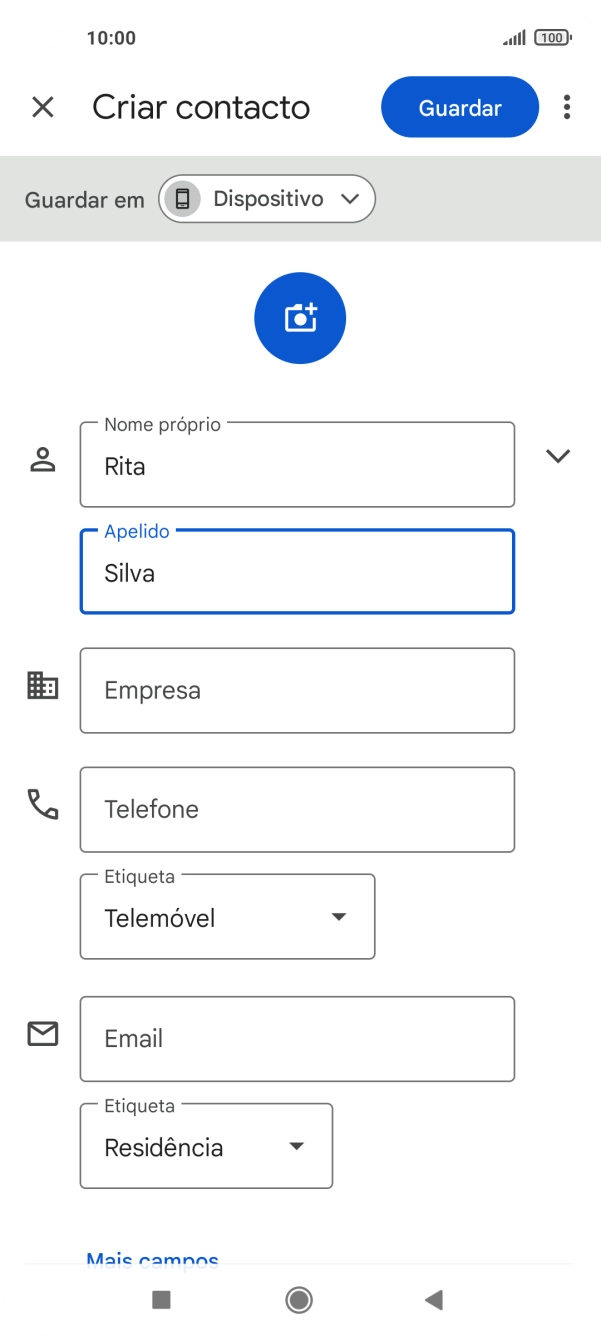Expand additional name fields with the chevron

point(558,455)
